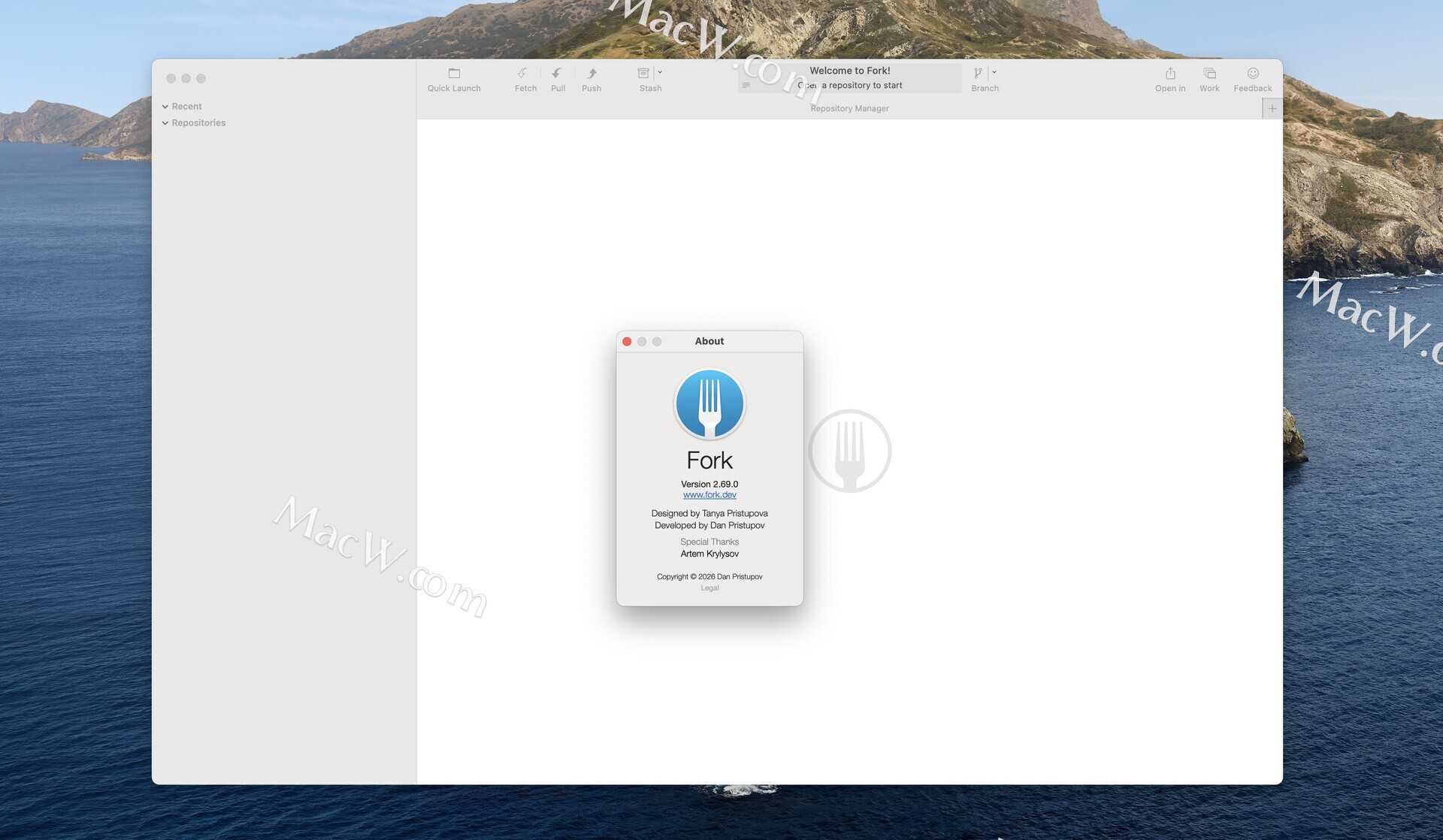The width and height of the screenshot is (1443, 840).
Task: Open the Stash dropdown arrow
Action: pos(660,73)
